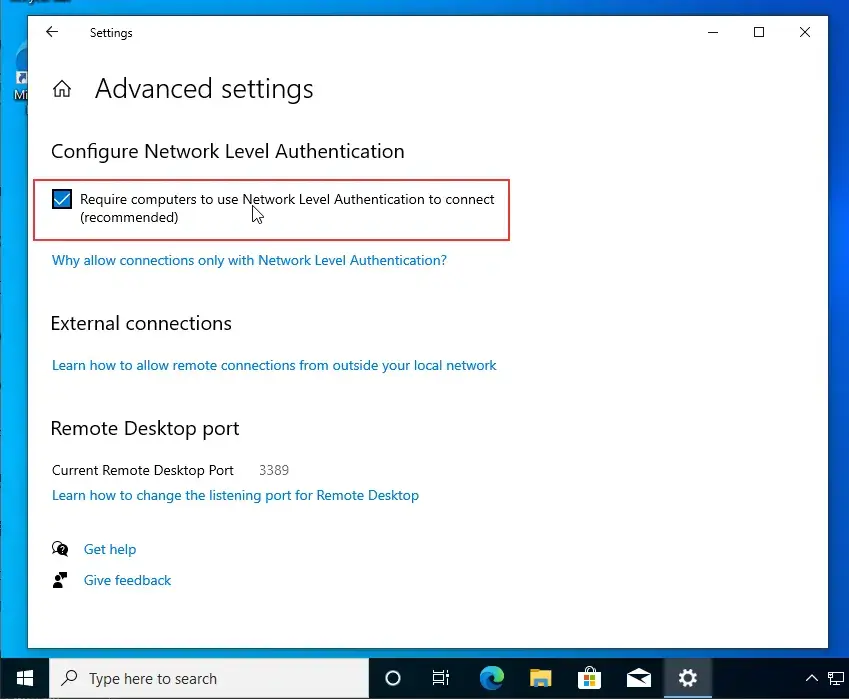The width and height of the screenshot is (849, 699).
Task: Click the Get help chat bubble icon
Action: click(61, 549)
